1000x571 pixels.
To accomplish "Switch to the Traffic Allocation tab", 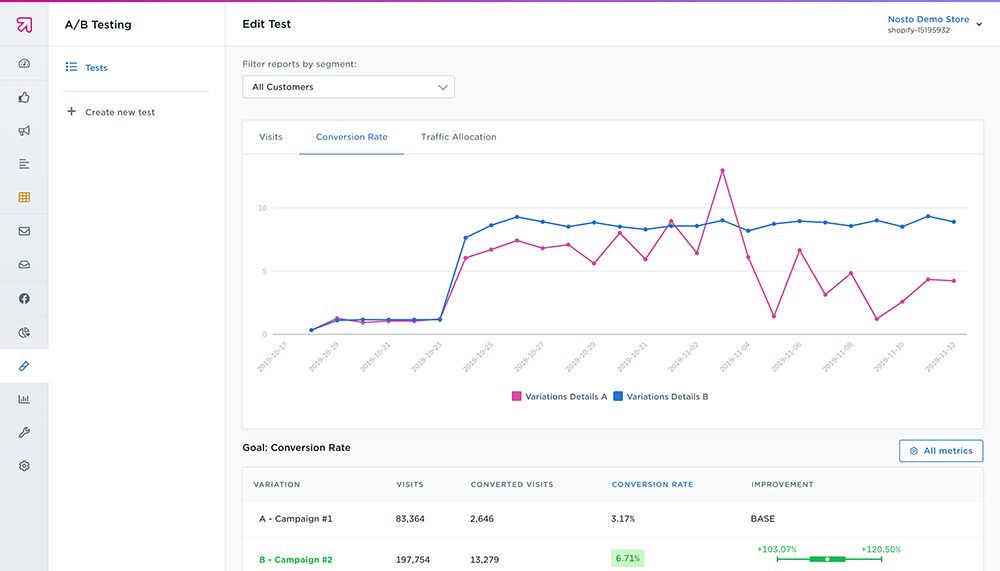I will click(458, 137).
